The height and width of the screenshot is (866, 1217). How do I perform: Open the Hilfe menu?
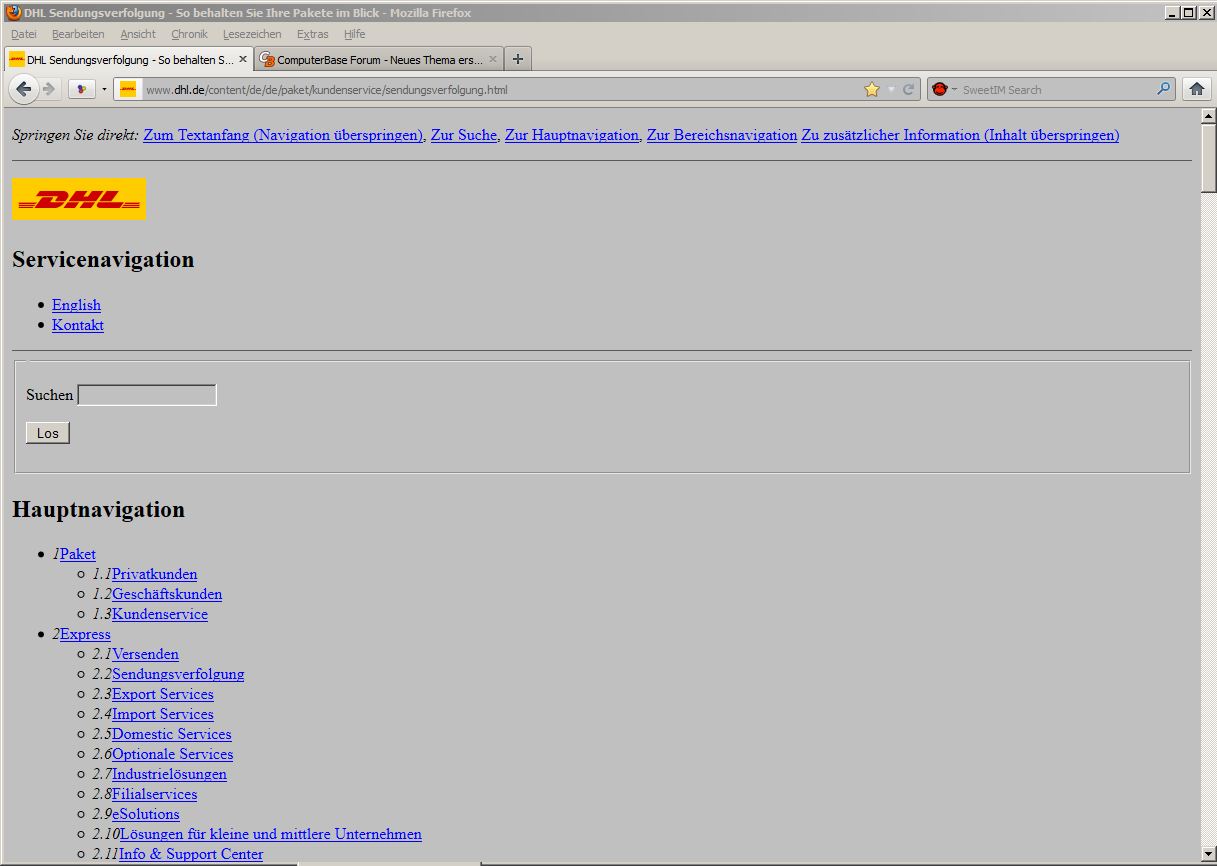[x=354, y=34]
